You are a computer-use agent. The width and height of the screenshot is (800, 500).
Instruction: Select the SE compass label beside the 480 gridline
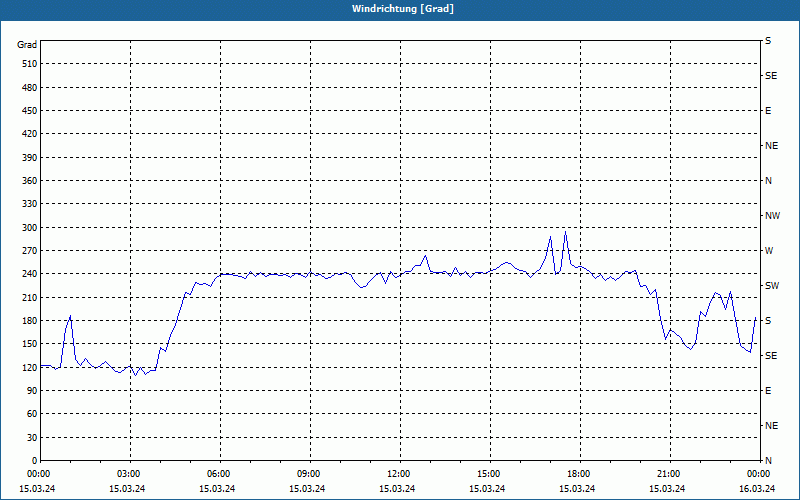[x=771, y=76]
